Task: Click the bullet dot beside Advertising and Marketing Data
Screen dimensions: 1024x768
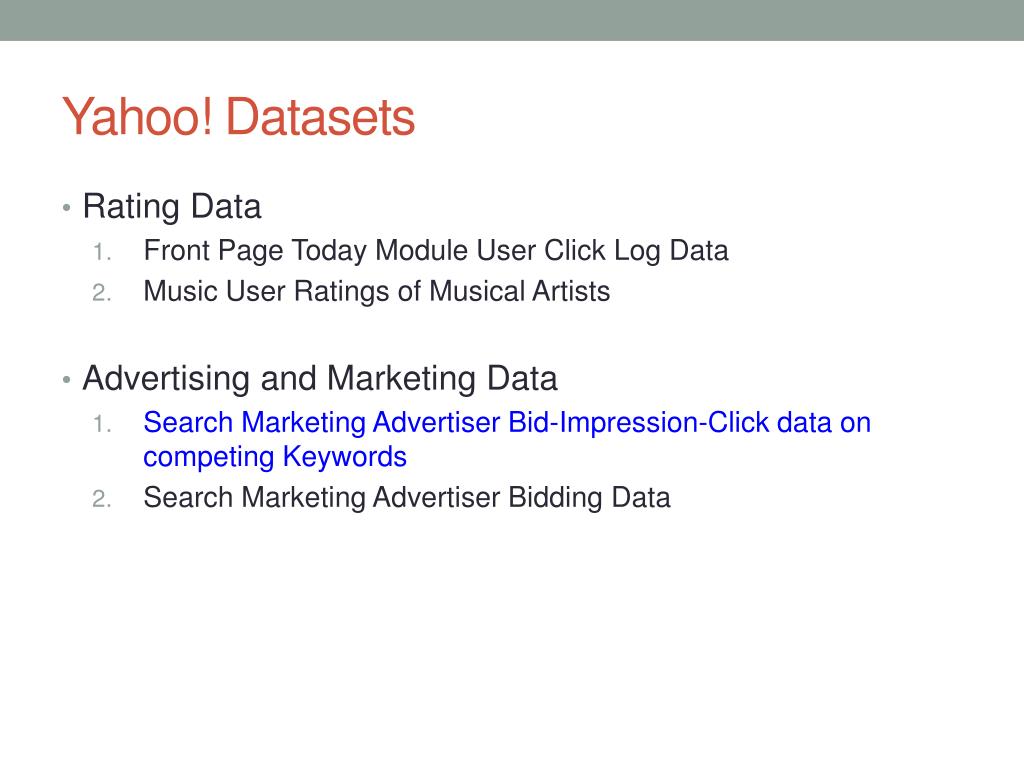Action: 66,379
